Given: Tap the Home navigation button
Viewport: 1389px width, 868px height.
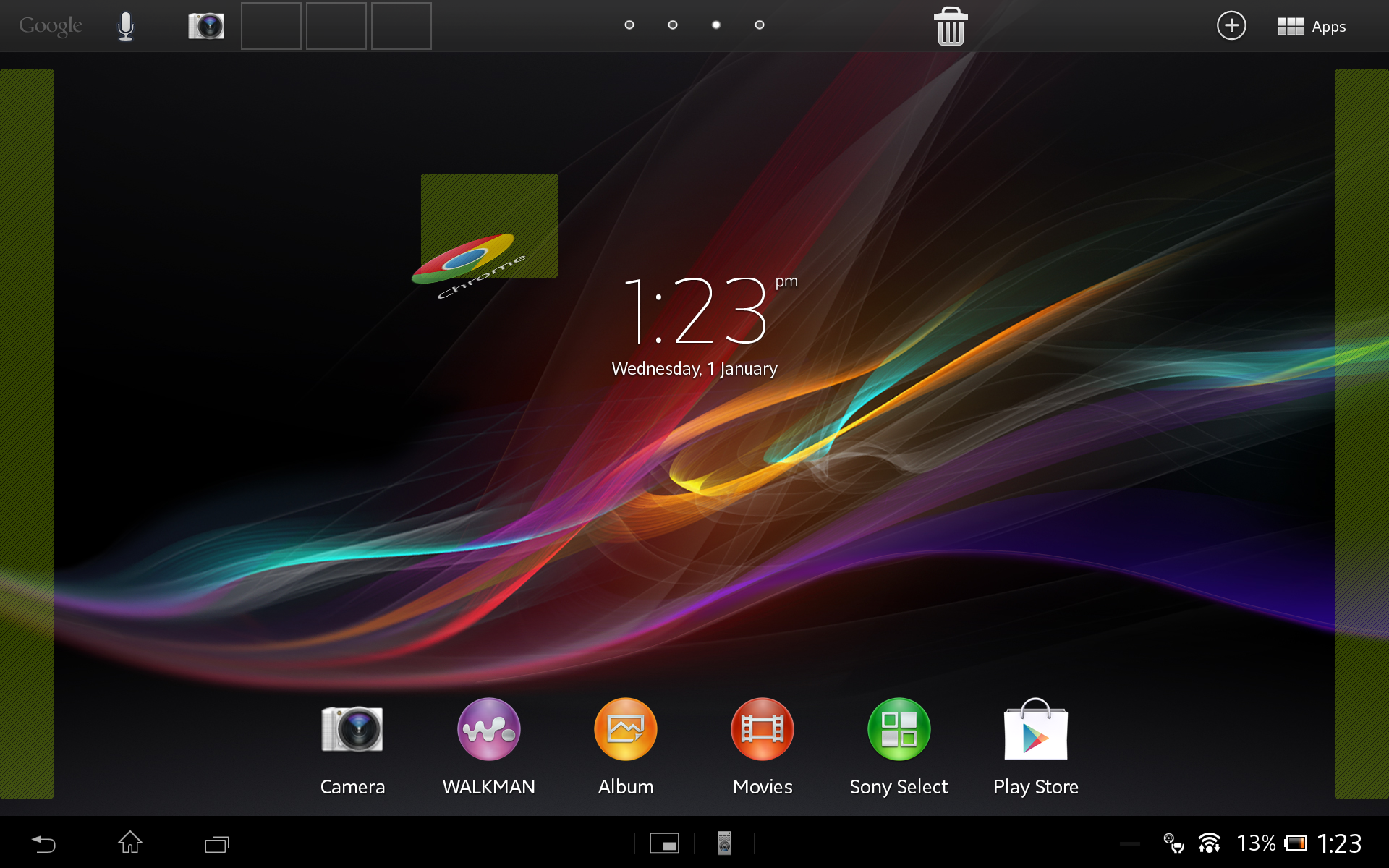Looking at the screenshot, I should click(x=130, y=843).
